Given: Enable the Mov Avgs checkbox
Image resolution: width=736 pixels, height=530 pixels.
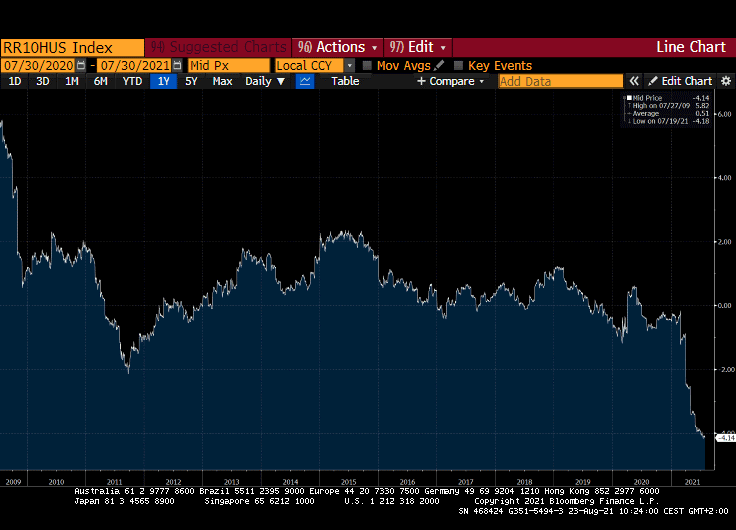Looking at the screenshot, I should 367,65.
